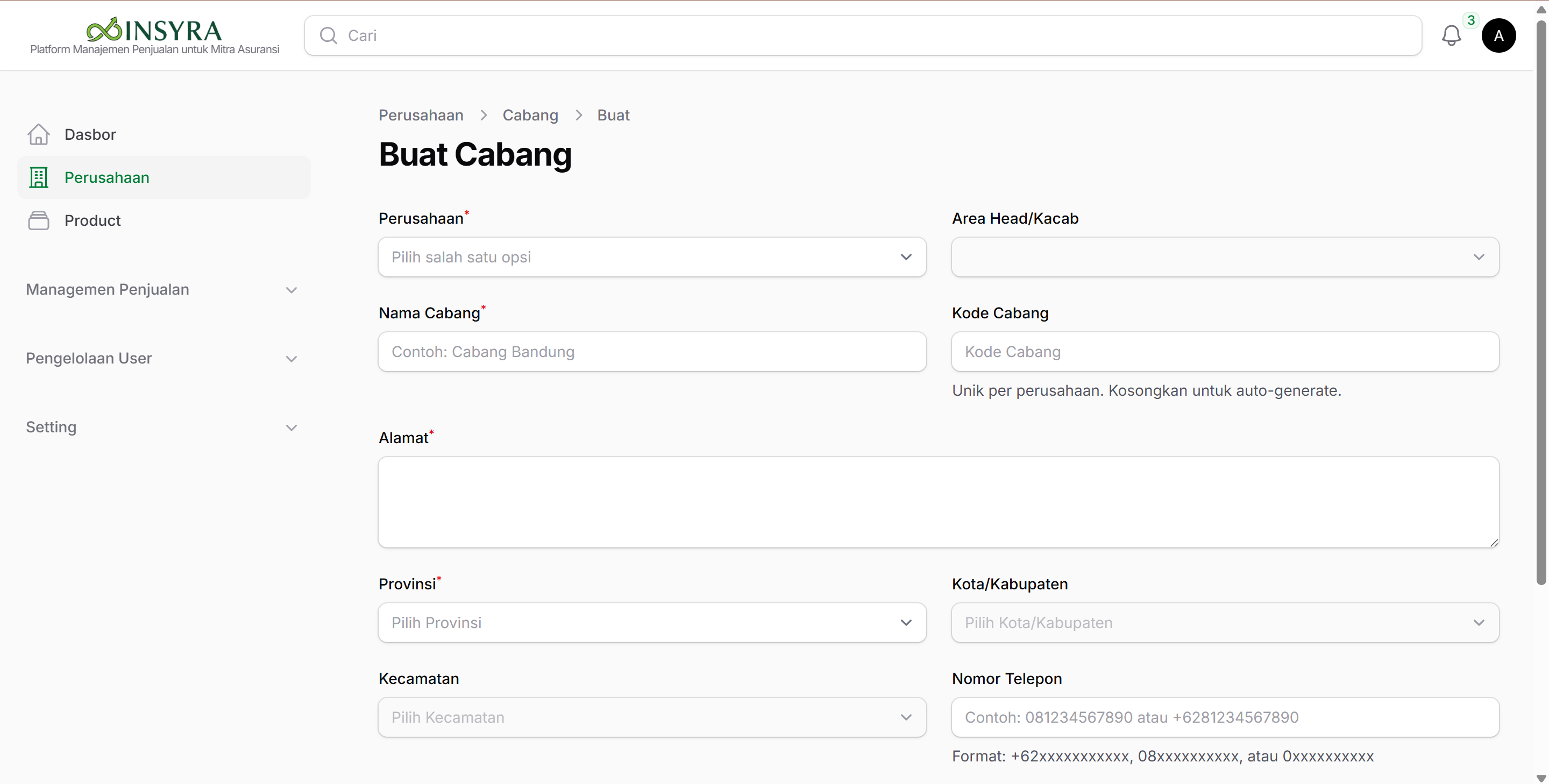Viewport: 1549px width, 784px height.
Task: Open Perusahaan sidebar menu item
Action: 164,177
